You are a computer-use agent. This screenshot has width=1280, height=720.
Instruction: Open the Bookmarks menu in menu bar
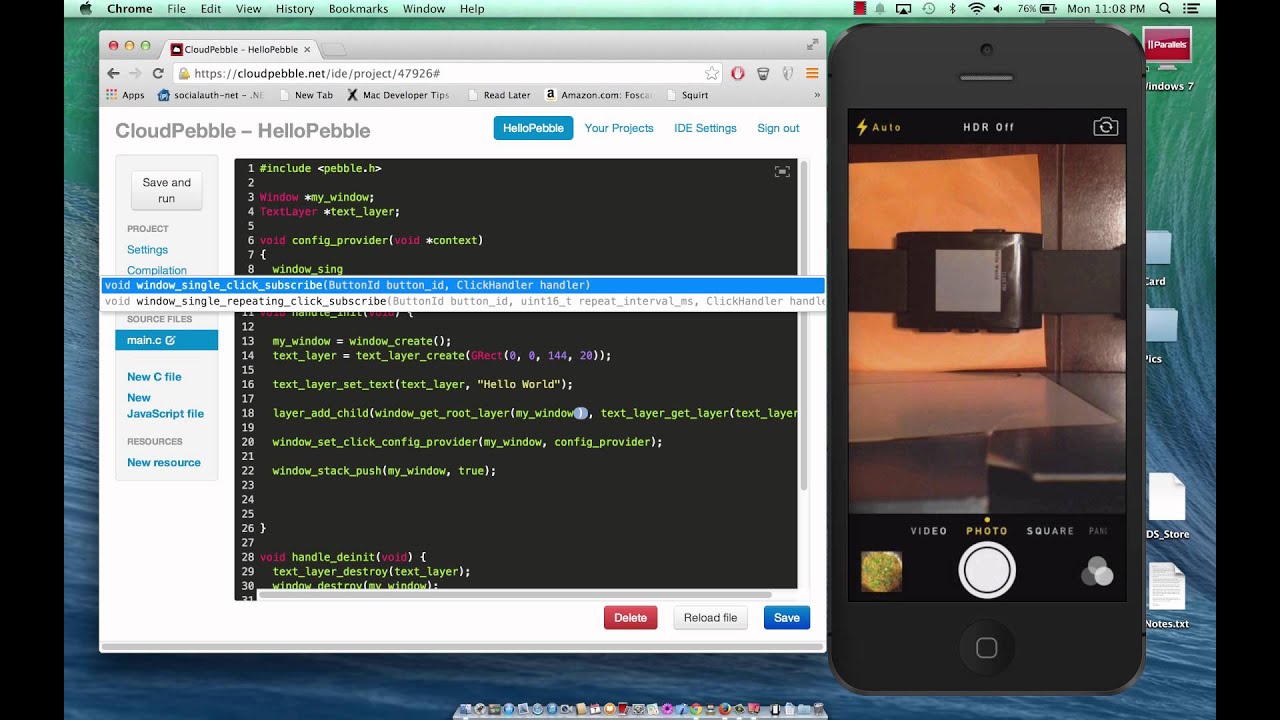point(358,8)
